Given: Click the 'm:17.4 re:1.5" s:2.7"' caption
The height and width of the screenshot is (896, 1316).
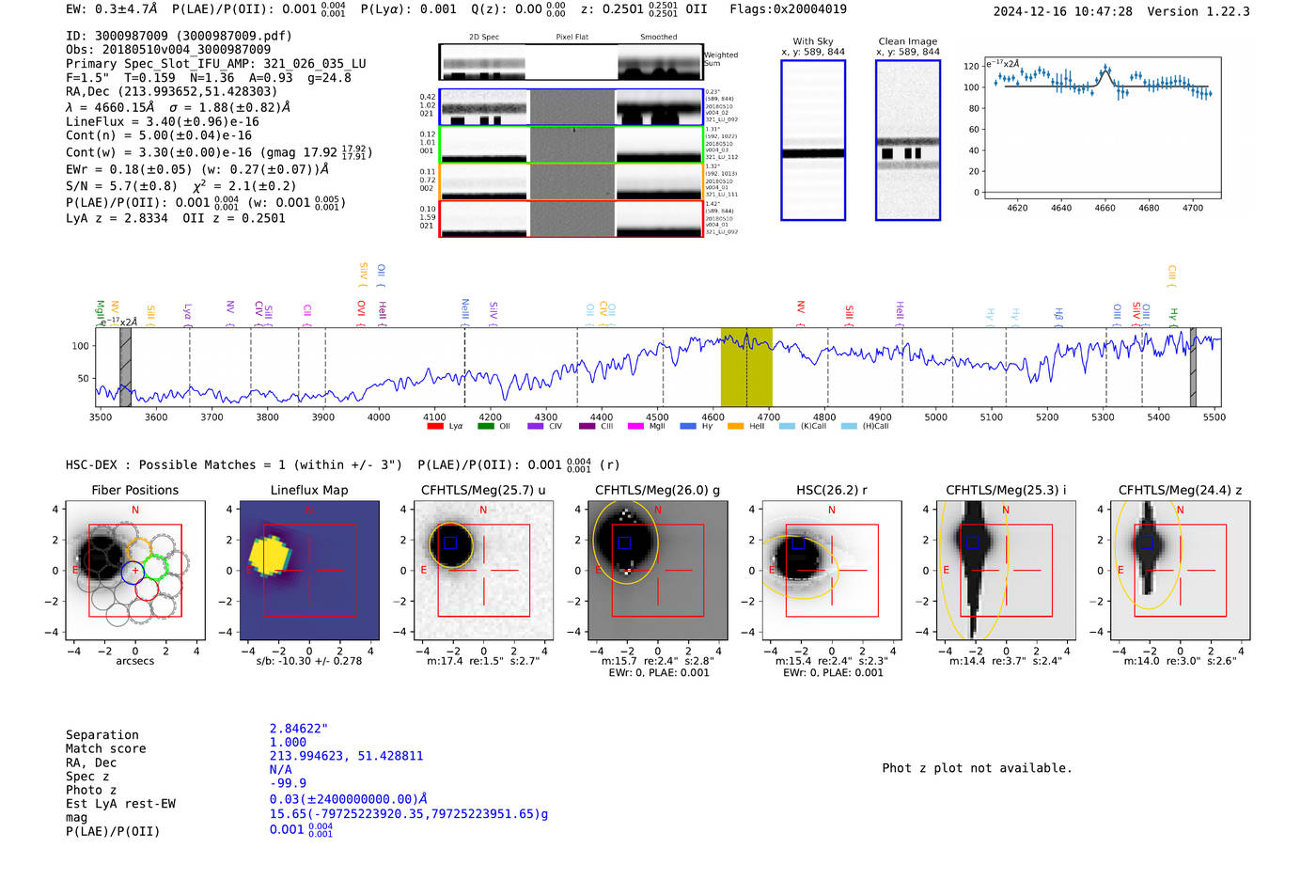Looking at the screenshot, I should click(x=483, y=661).
